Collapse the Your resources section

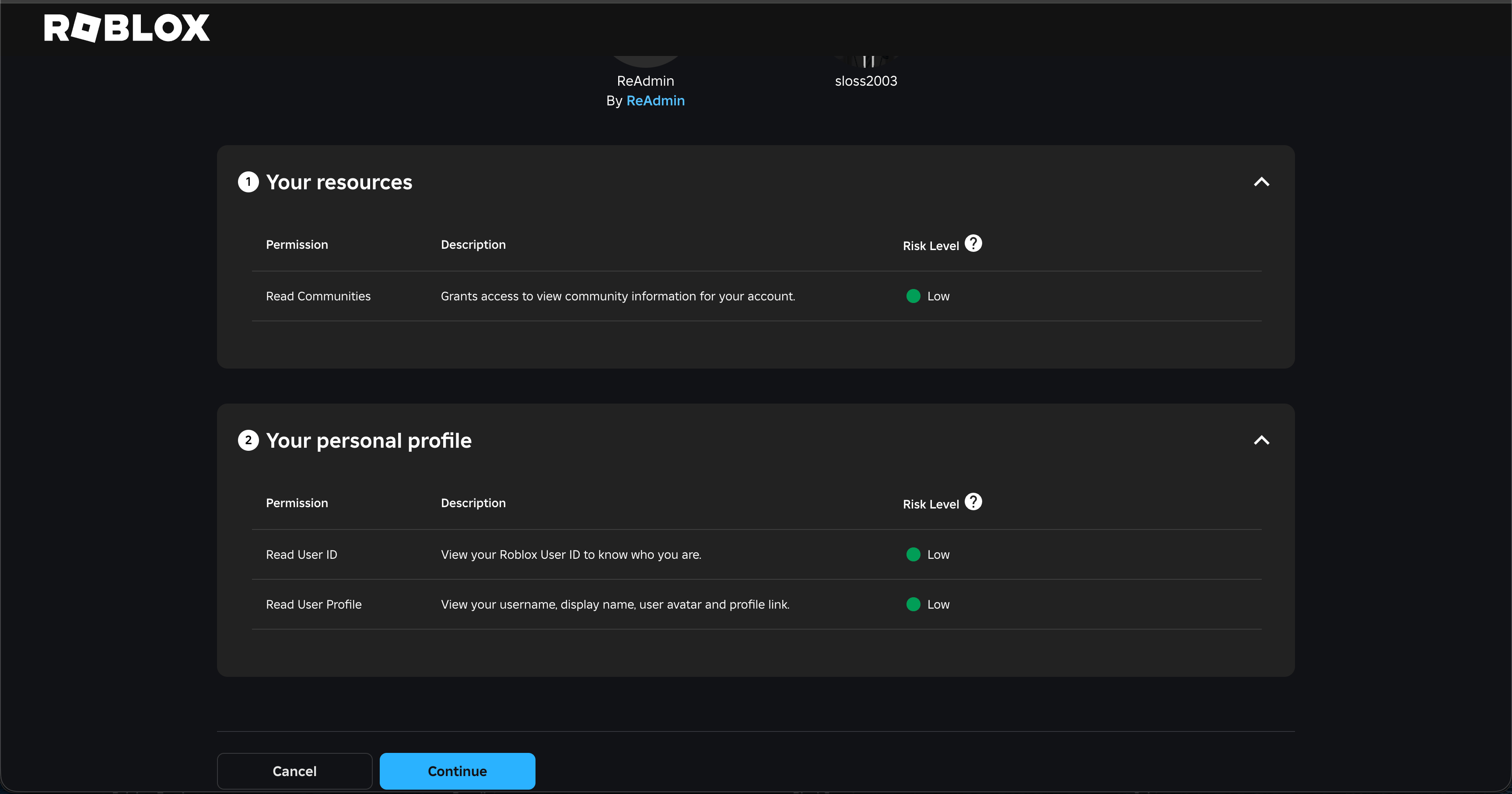[1261, 182]
